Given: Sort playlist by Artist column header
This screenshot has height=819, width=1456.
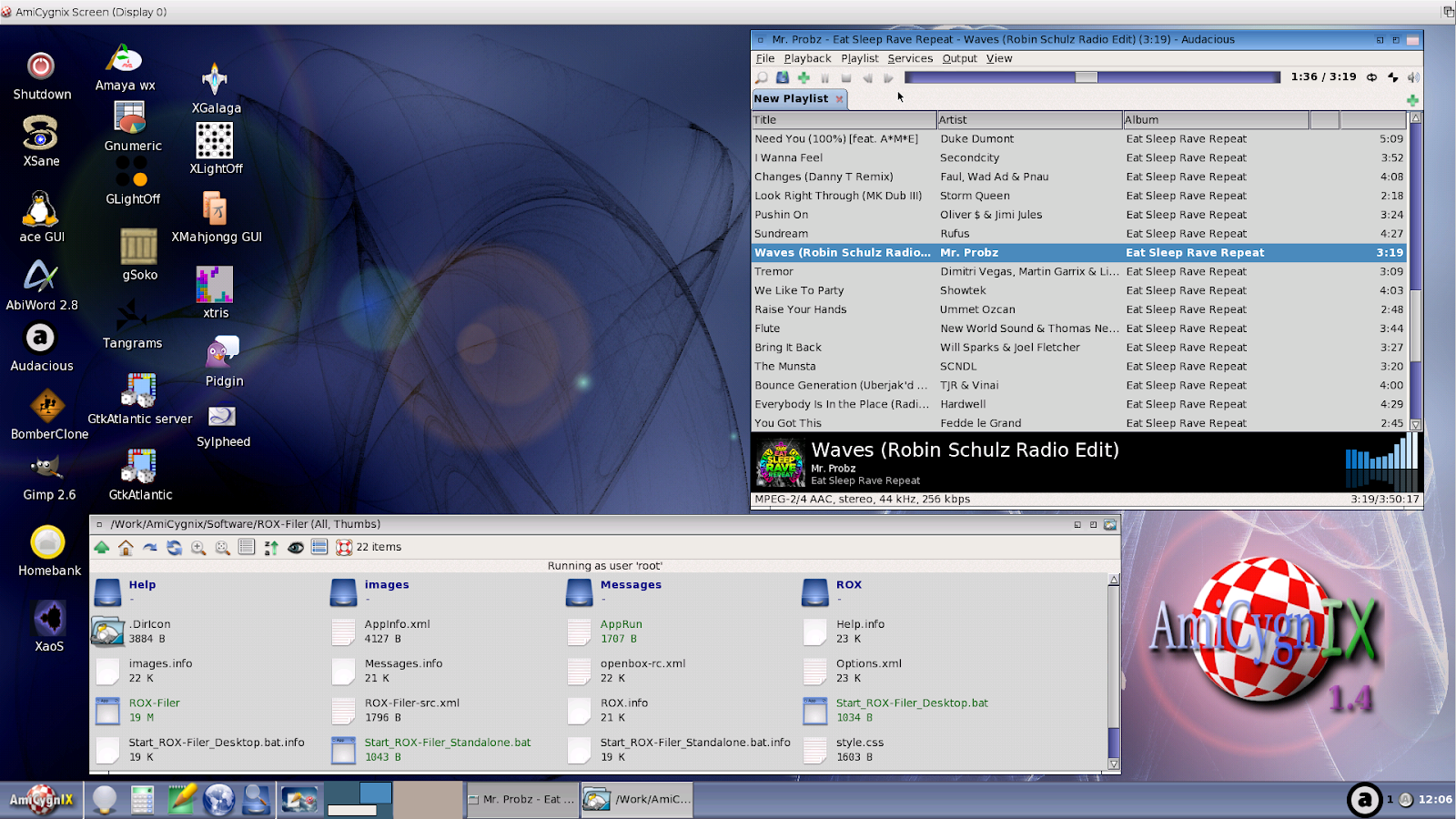Looking at the screenshot, I should (x=1029, y=120).
